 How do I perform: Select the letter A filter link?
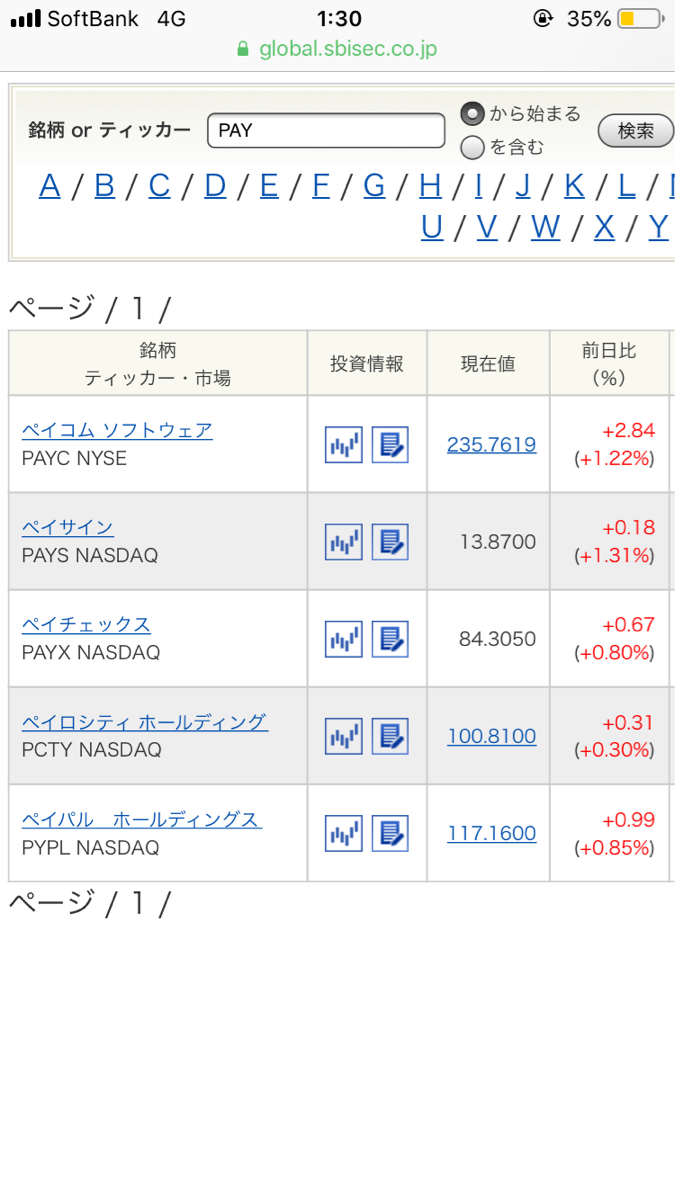(x=49, y=186)
